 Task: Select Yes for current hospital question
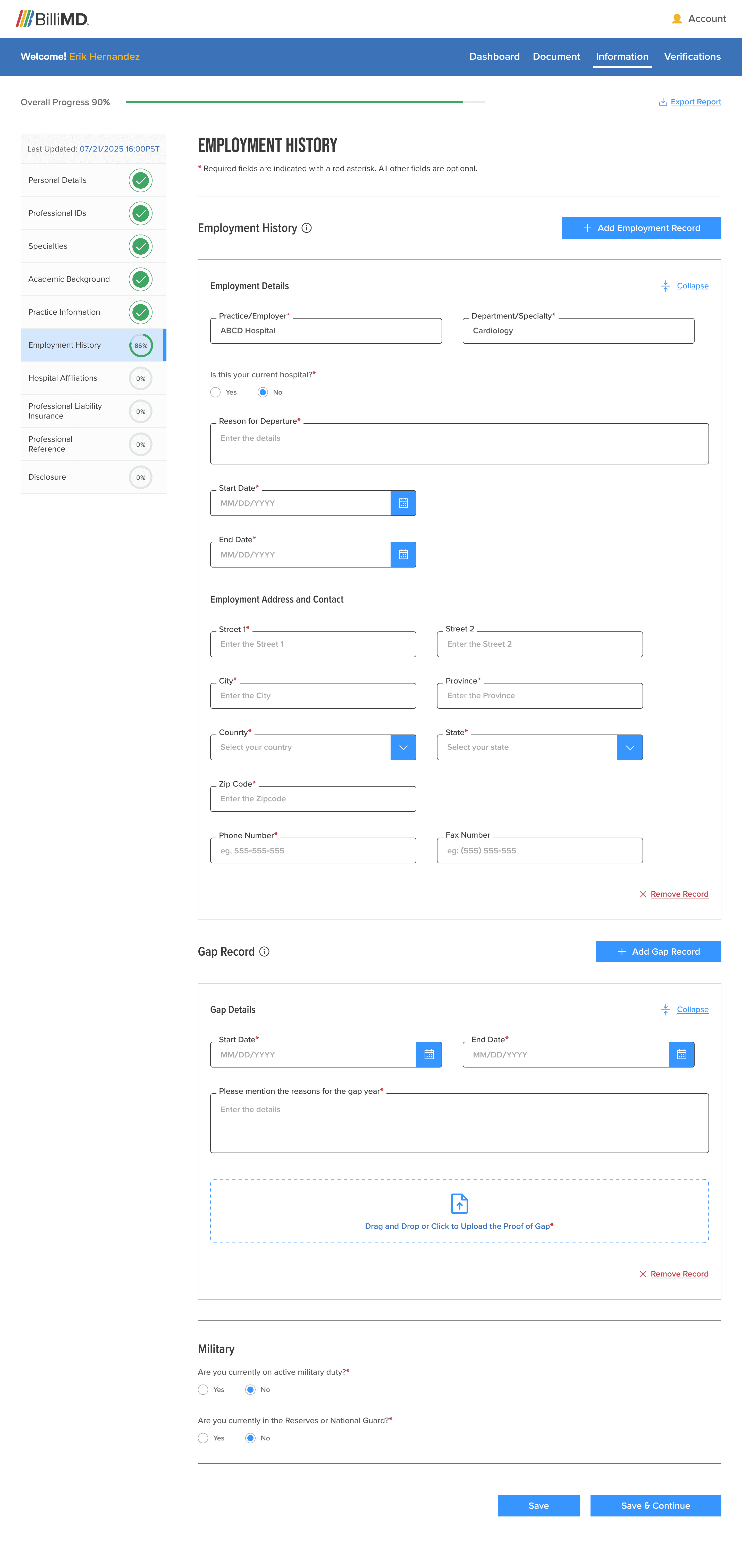(215, 392)
